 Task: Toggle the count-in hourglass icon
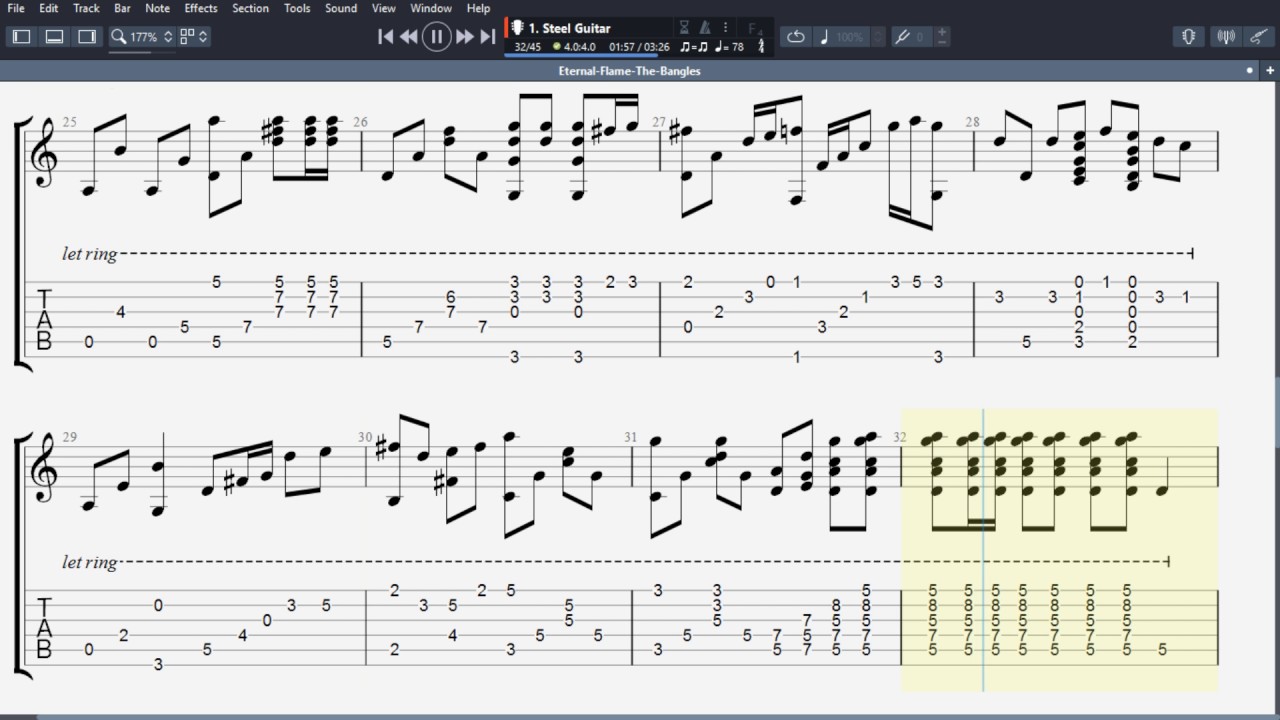click(685, 28)
